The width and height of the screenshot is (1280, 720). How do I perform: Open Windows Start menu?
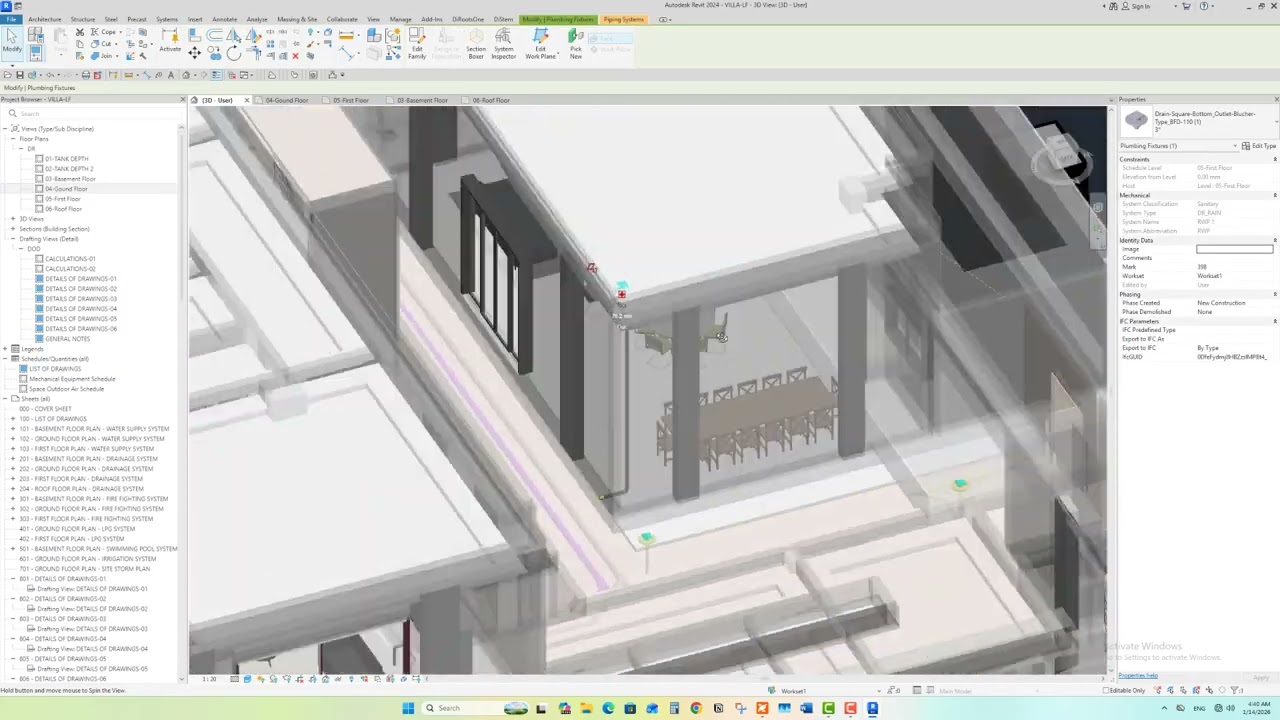point(408,708)
